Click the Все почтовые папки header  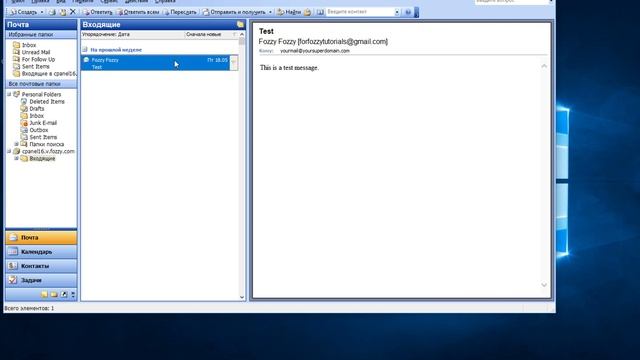(41, 84)
